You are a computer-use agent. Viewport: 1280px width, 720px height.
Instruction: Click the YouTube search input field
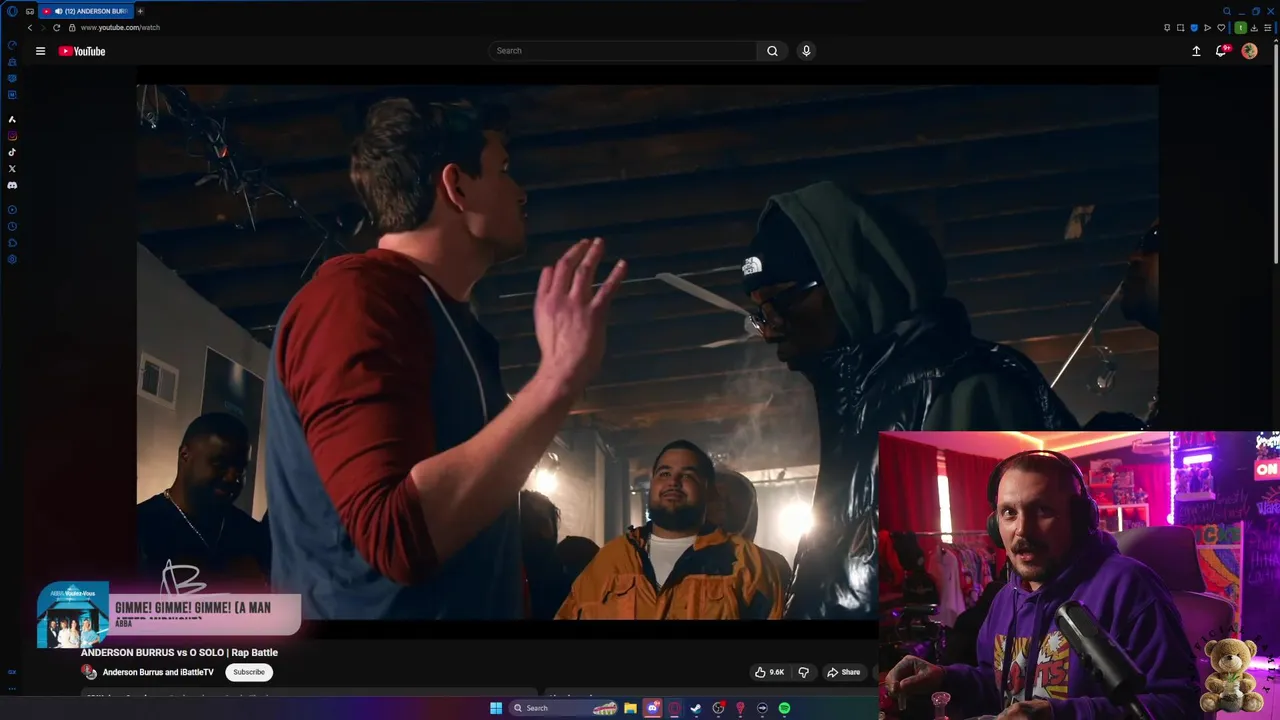623,51
